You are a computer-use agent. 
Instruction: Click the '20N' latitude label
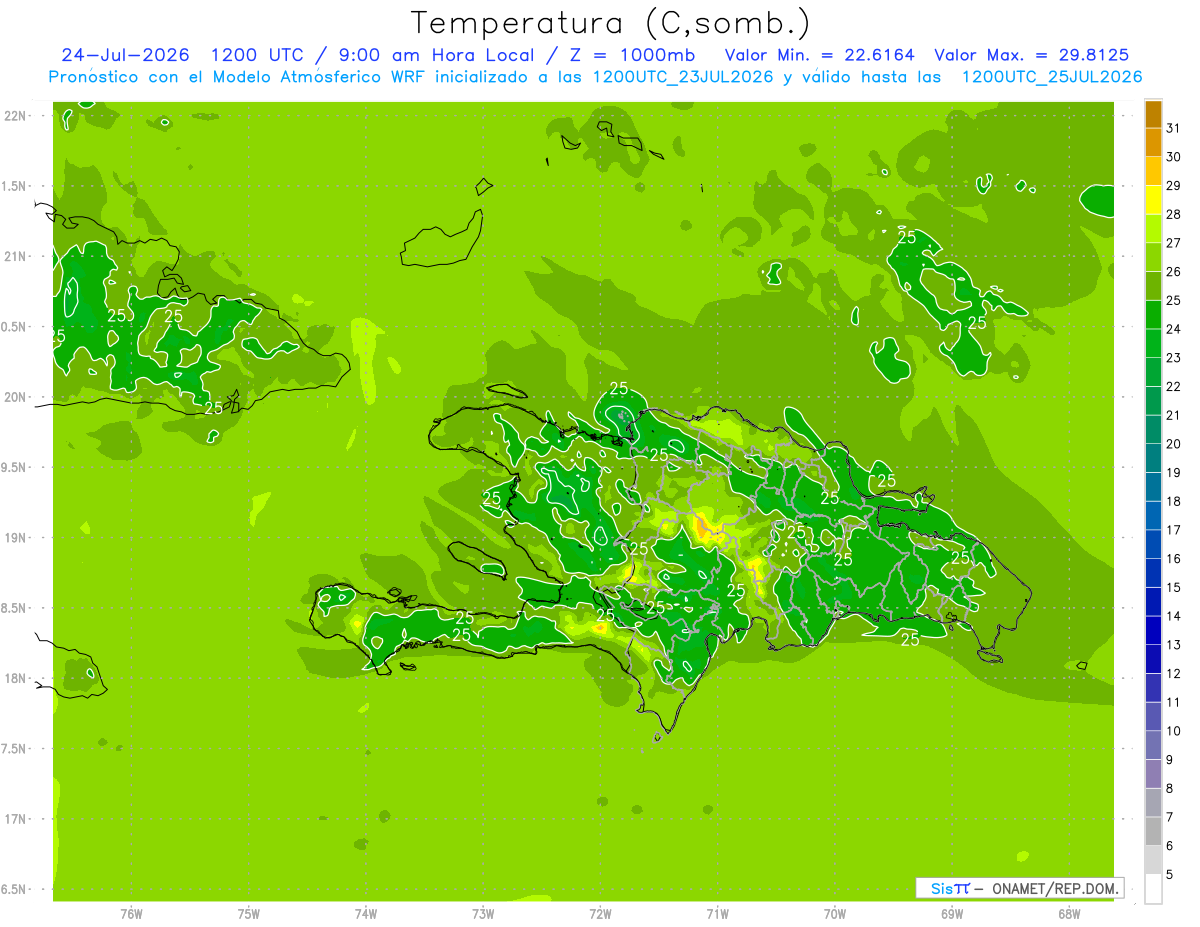click(x=14, y=397)
